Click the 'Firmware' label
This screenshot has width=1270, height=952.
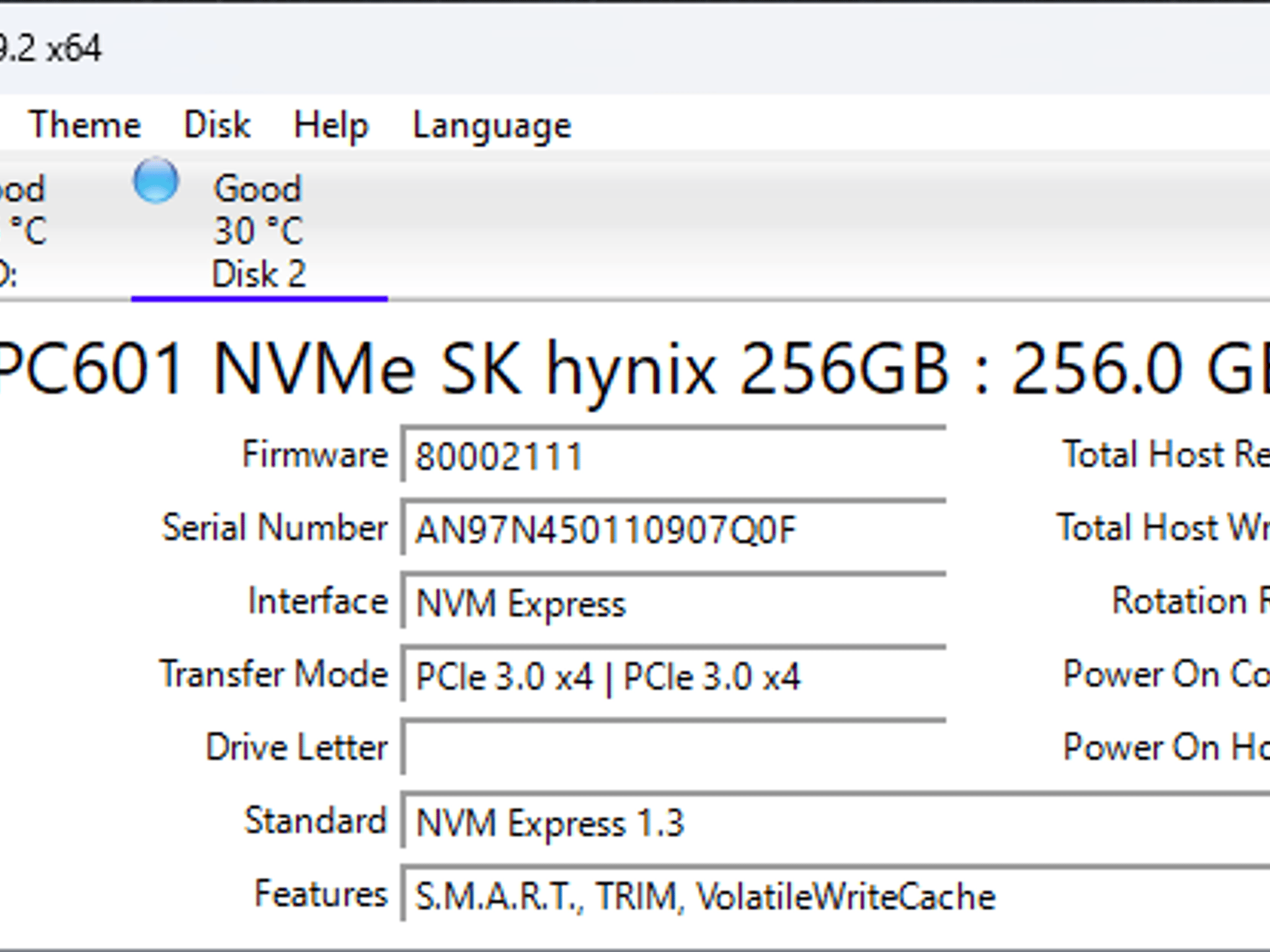[x=315, y=454]
